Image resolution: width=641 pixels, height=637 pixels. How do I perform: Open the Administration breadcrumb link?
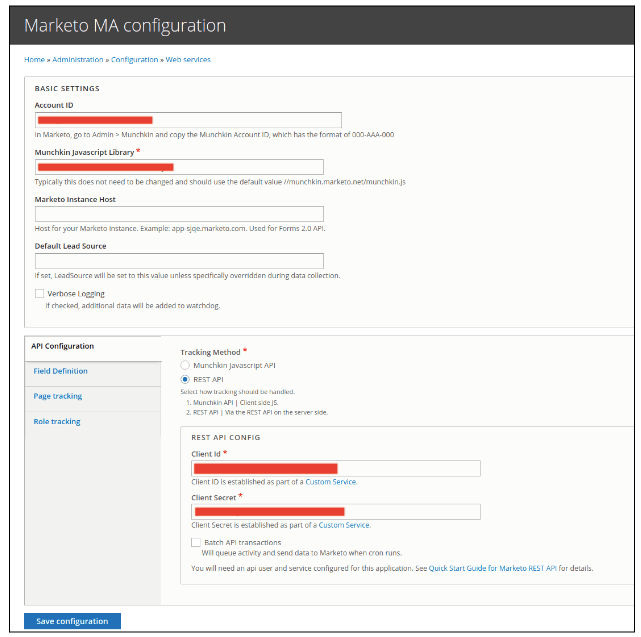[x=78, y=60]
